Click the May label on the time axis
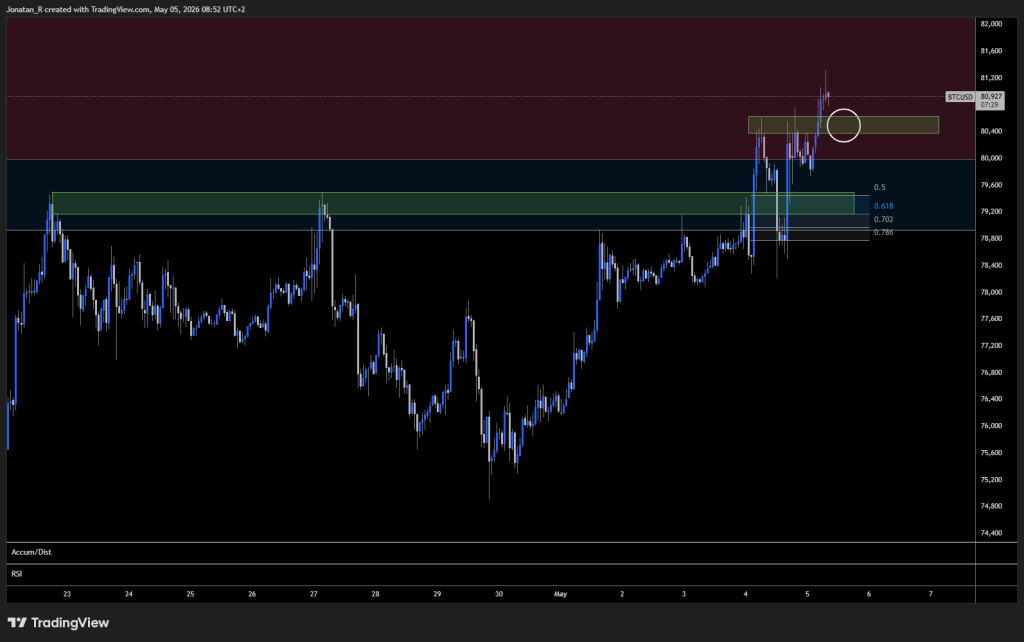1024x642 pixels. pyautogui.click(x=560, y=594)
